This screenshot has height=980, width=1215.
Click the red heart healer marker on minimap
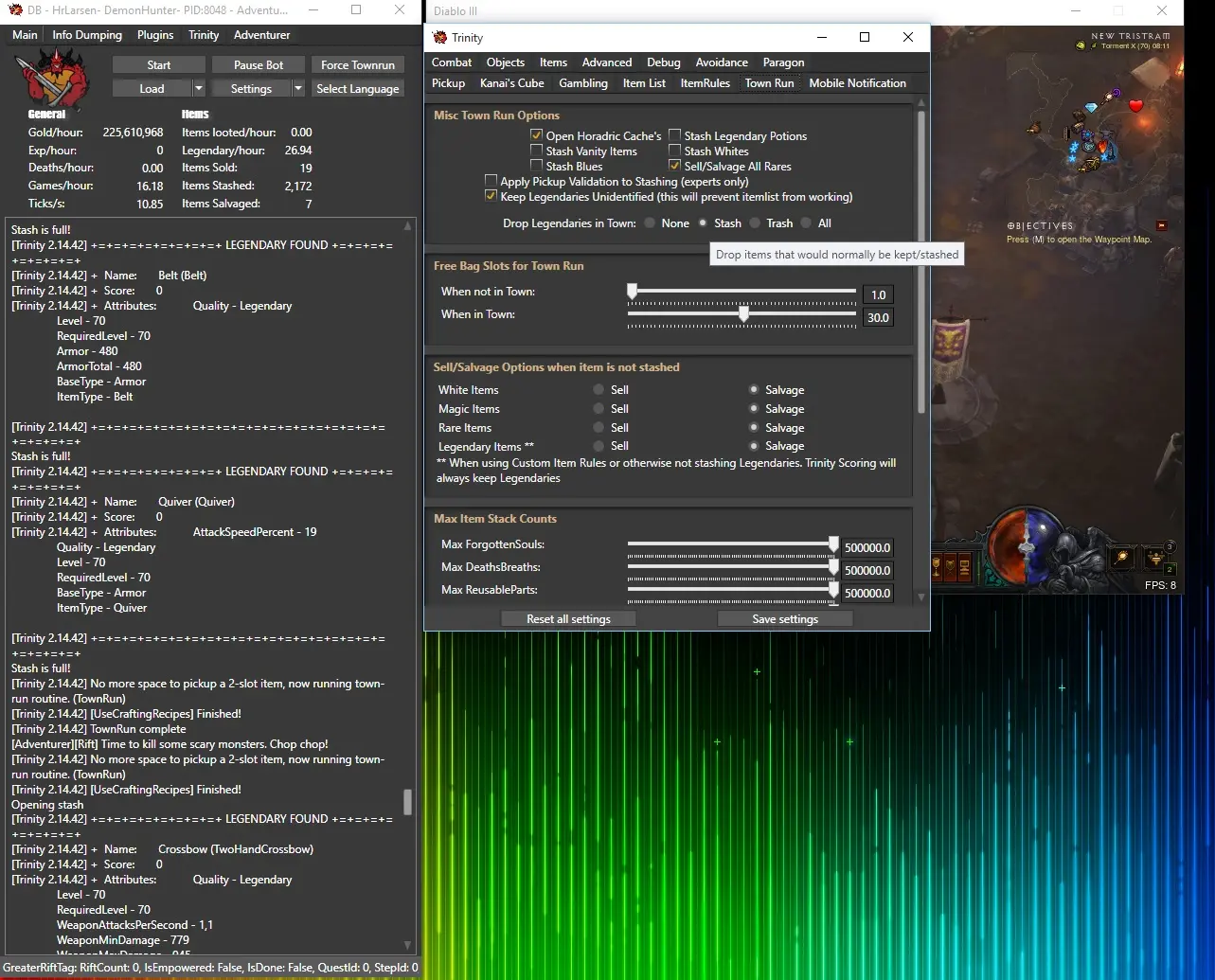tap(1135, 106)
